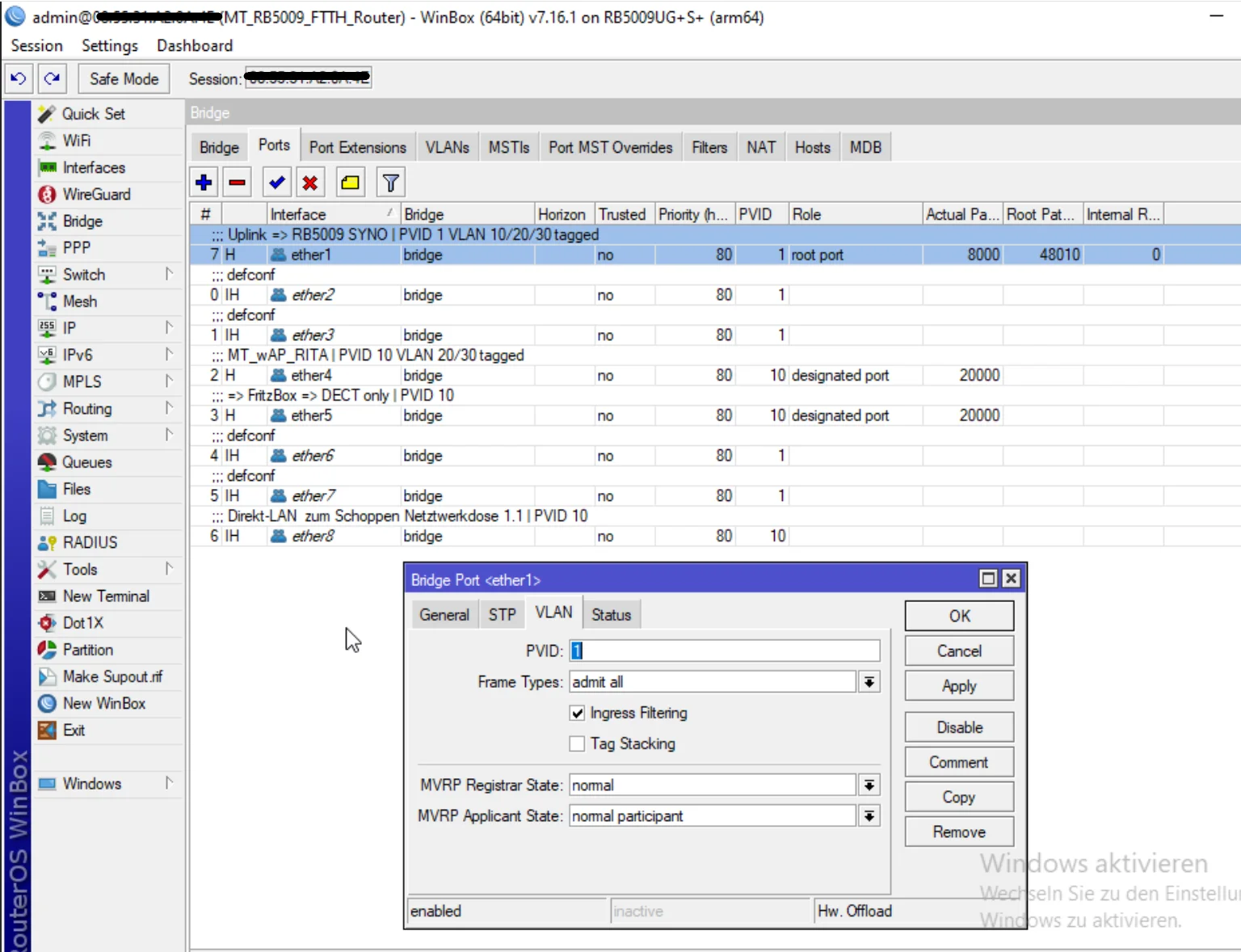Click the red minus Remove icon

238,183
